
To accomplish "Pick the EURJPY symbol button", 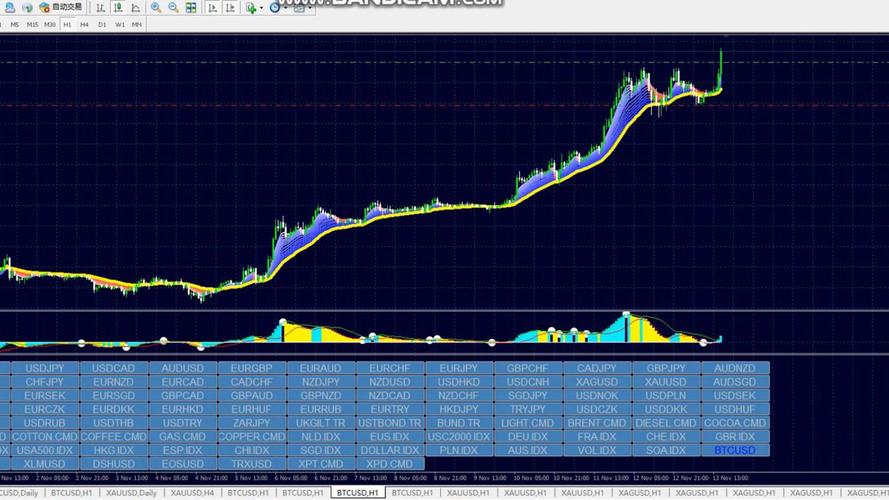I will coord(459,368).
